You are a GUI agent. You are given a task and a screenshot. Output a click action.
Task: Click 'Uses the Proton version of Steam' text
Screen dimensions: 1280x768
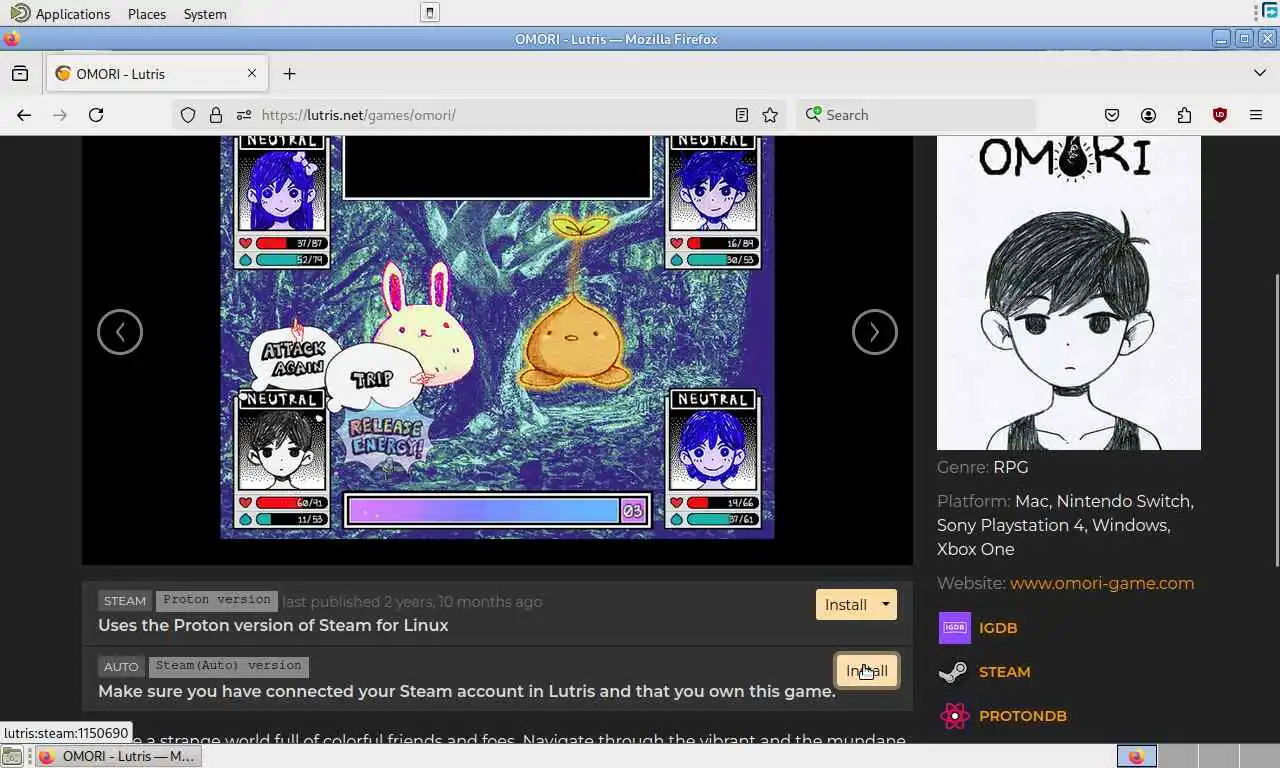273,625
